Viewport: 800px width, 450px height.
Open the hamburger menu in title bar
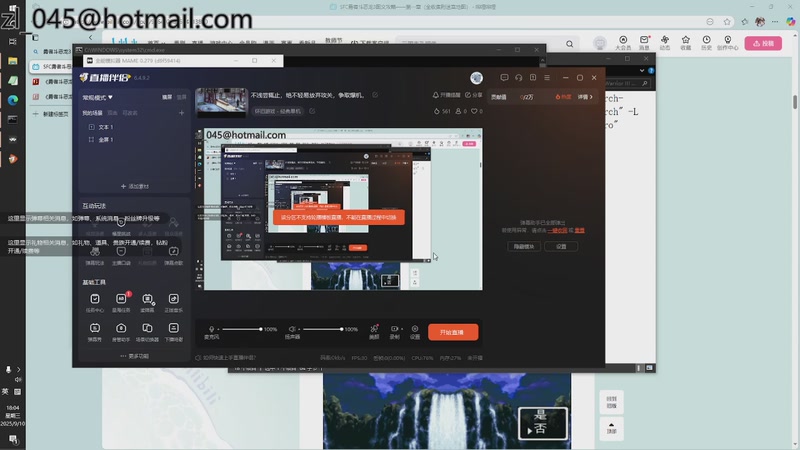point(547,78)
